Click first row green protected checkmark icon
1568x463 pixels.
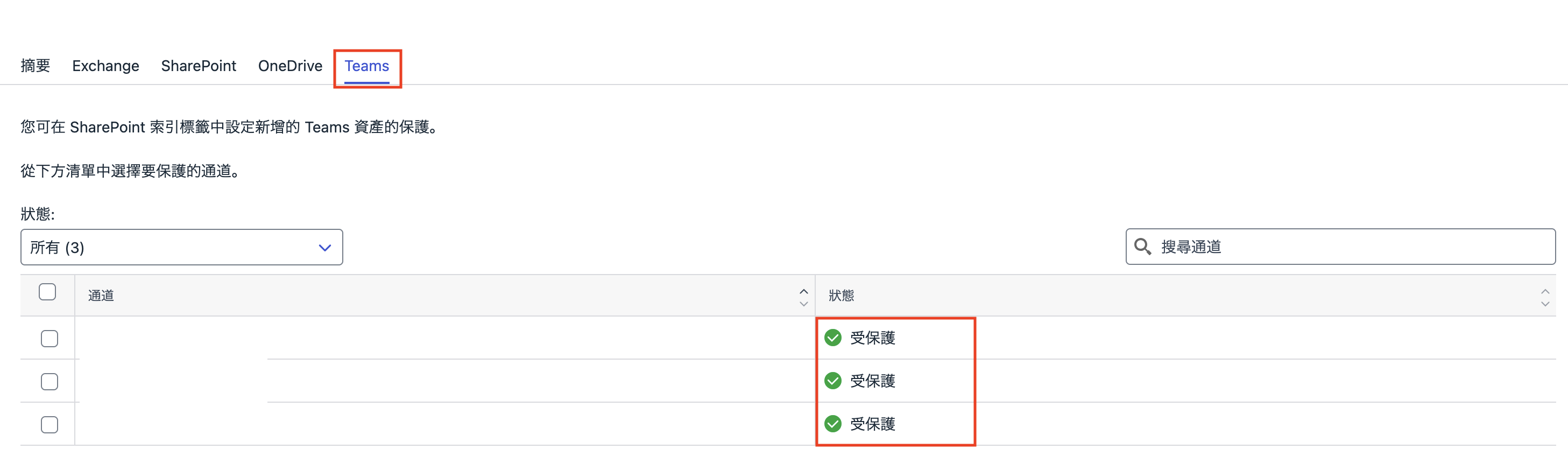coord(832,338)
